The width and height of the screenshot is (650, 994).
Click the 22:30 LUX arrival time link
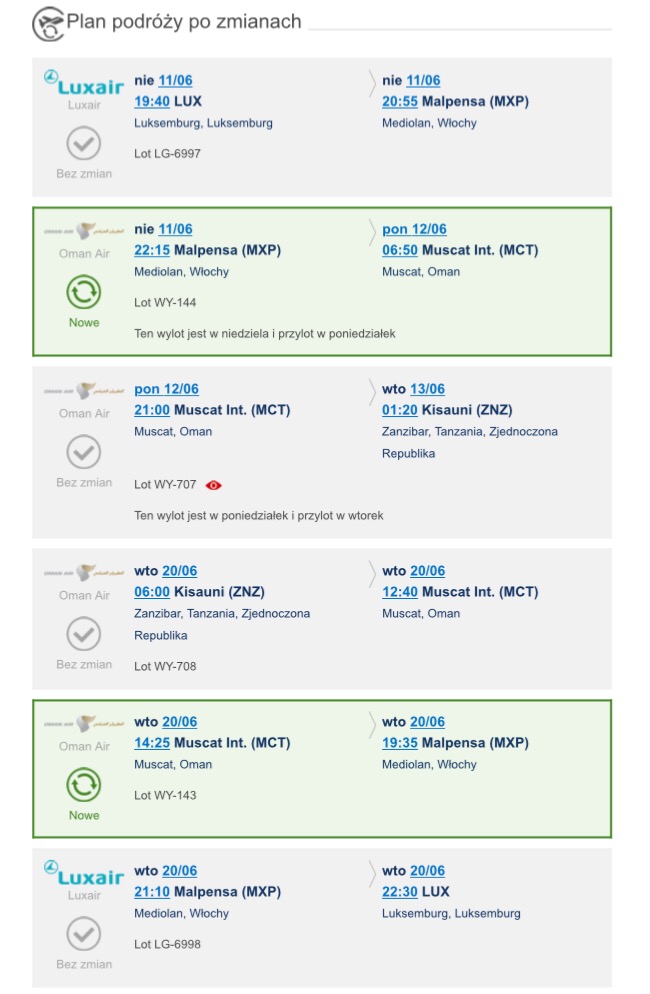(400, 892)
